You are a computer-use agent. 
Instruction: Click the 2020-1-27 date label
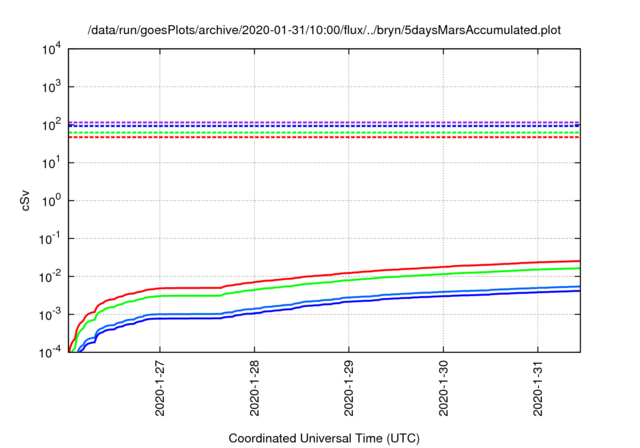pyautogui.click(x=160, y=388)
